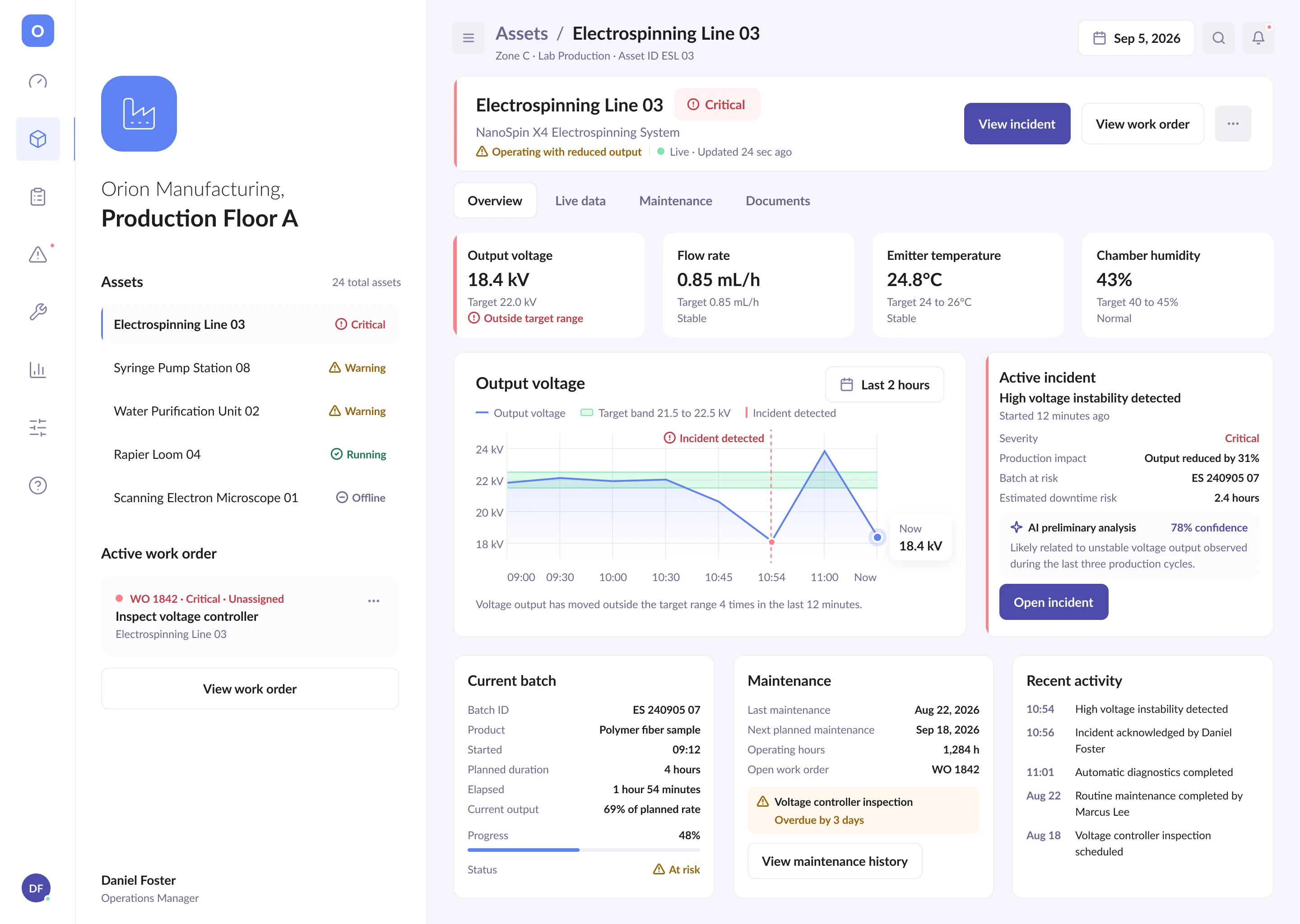Select Electrospinning Line 03 in assets list
1300x924 pixels.
[x=250, y=324]
